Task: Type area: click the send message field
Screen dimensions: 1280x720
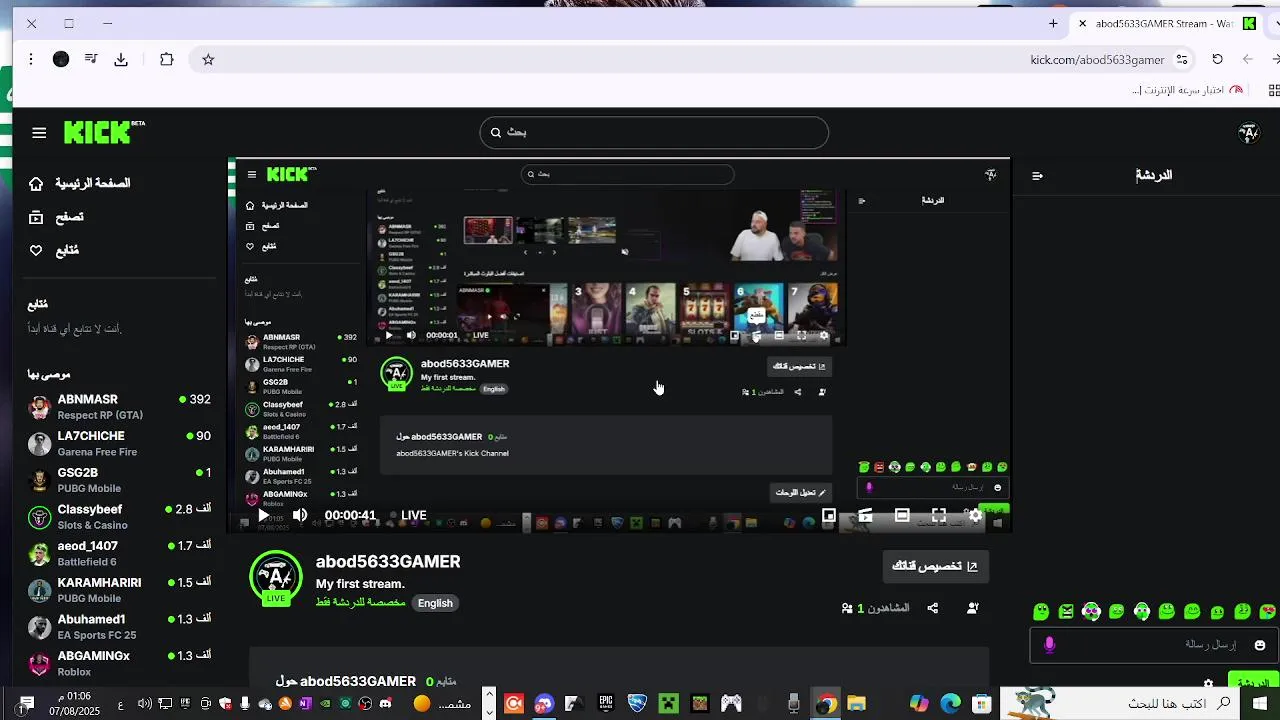Action: (x=1154, y=645)
